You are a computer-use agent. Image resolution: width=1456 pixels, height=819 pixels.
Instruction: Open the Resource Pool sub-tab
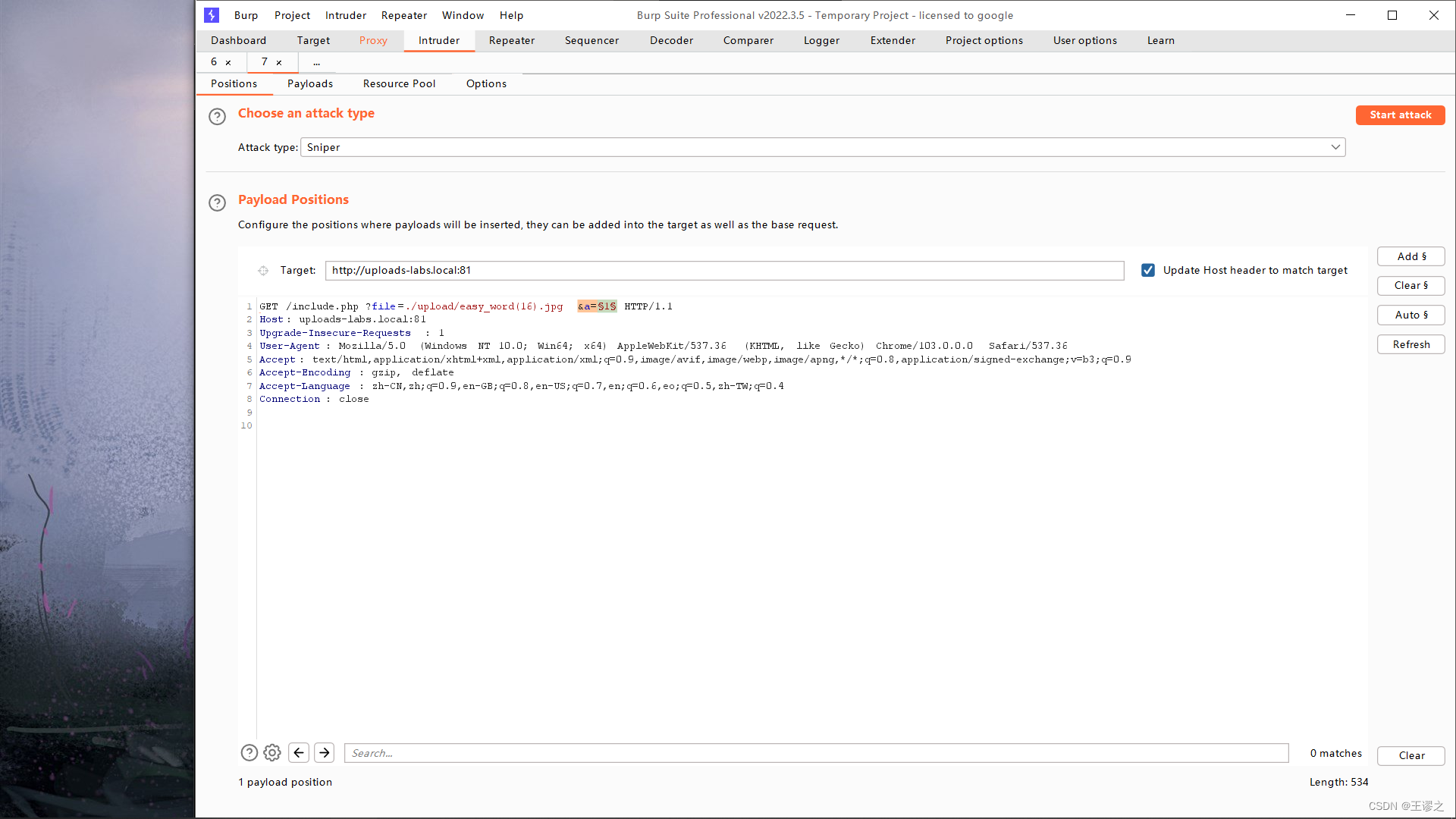(399, 83)
